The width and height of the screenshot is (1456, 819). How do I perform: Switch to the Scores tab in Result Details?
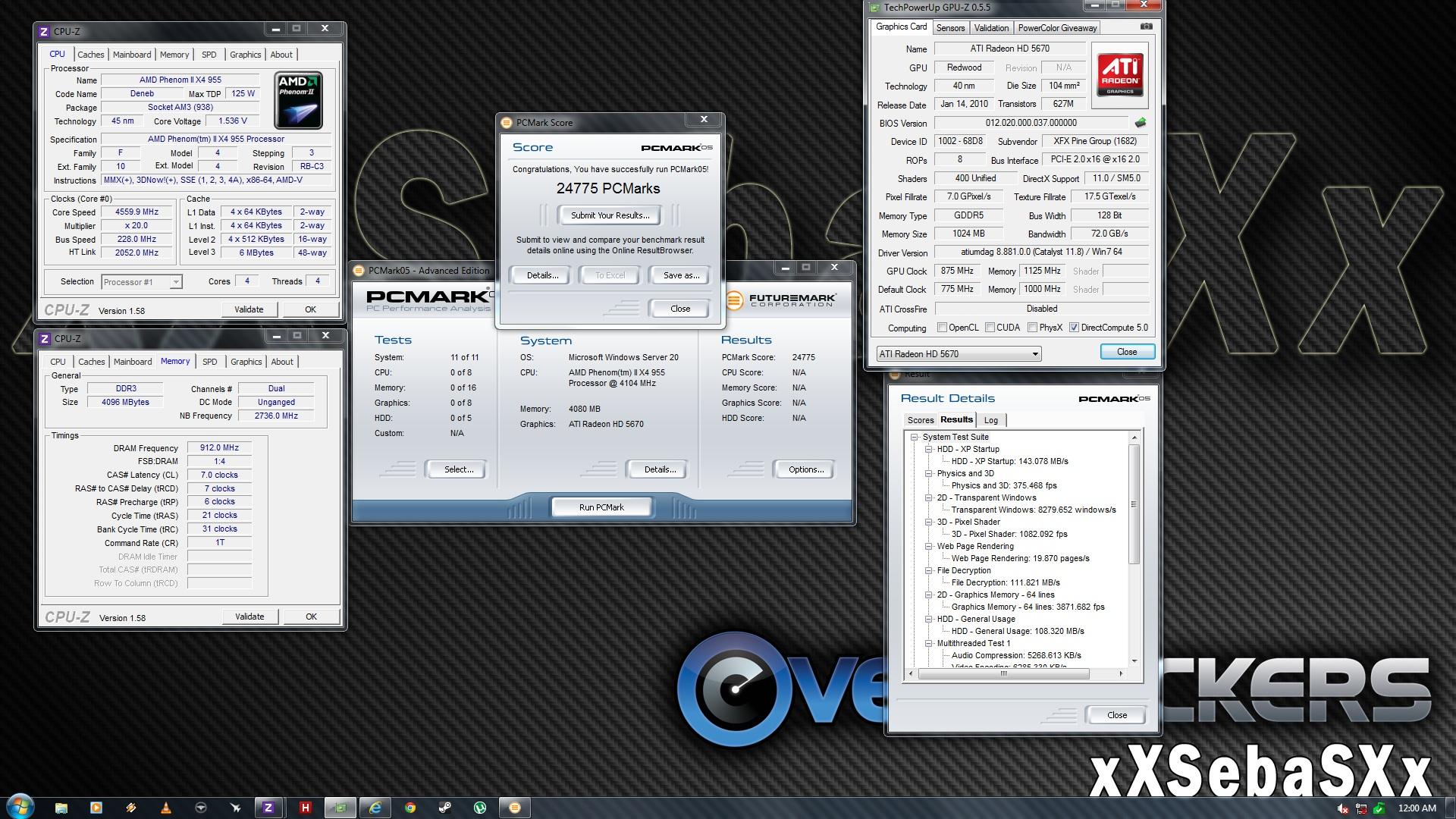(921, 420)
